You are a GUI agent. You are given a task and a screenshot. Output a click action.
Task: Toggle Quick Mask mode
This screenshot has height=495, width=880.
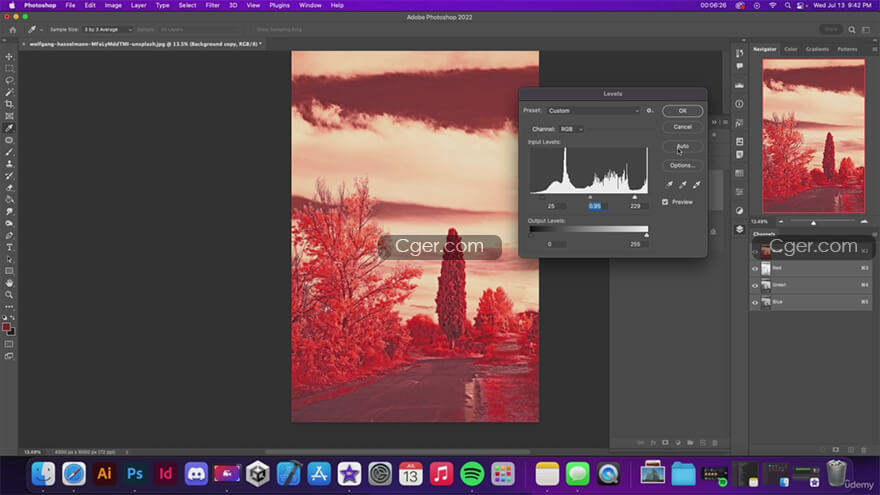(9, 344)
